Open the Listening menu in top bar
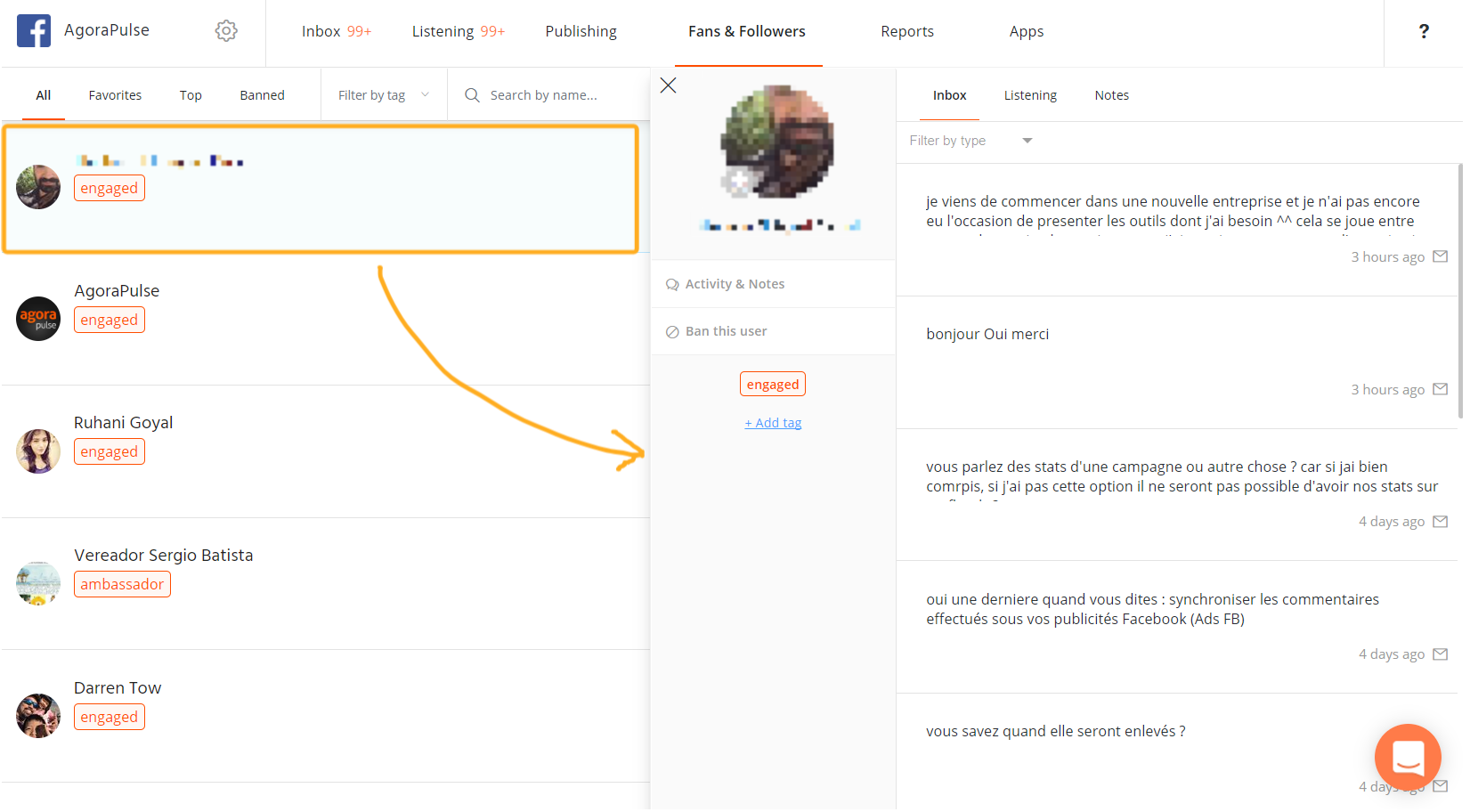This screenshot has width=1470, height=812. coord(458,32)
